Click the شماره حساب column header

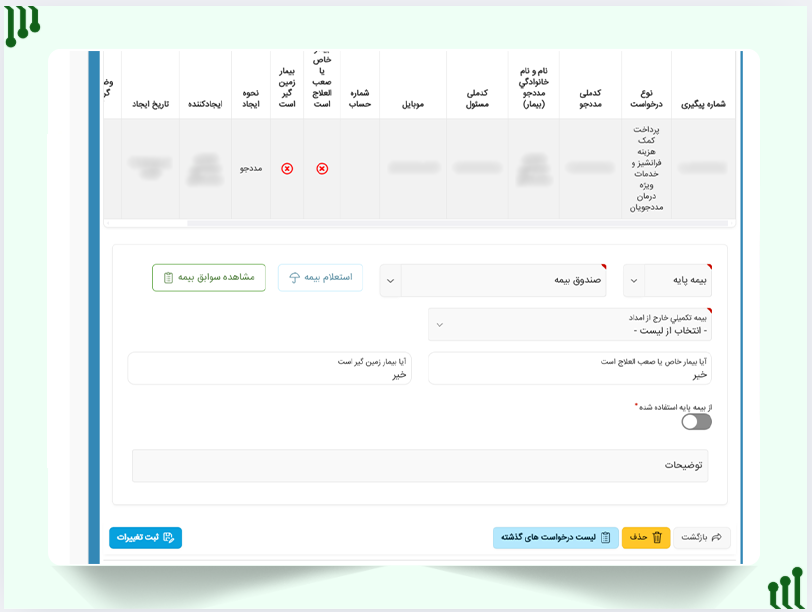pos(360,98)
